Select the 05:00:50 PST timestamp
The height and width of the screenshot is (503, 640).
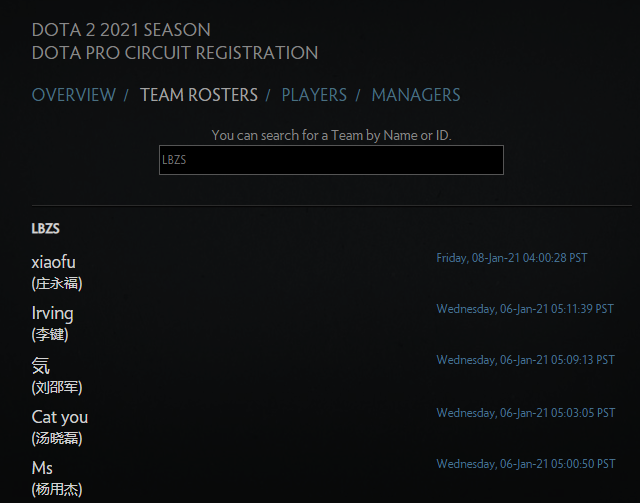point(525,464)
